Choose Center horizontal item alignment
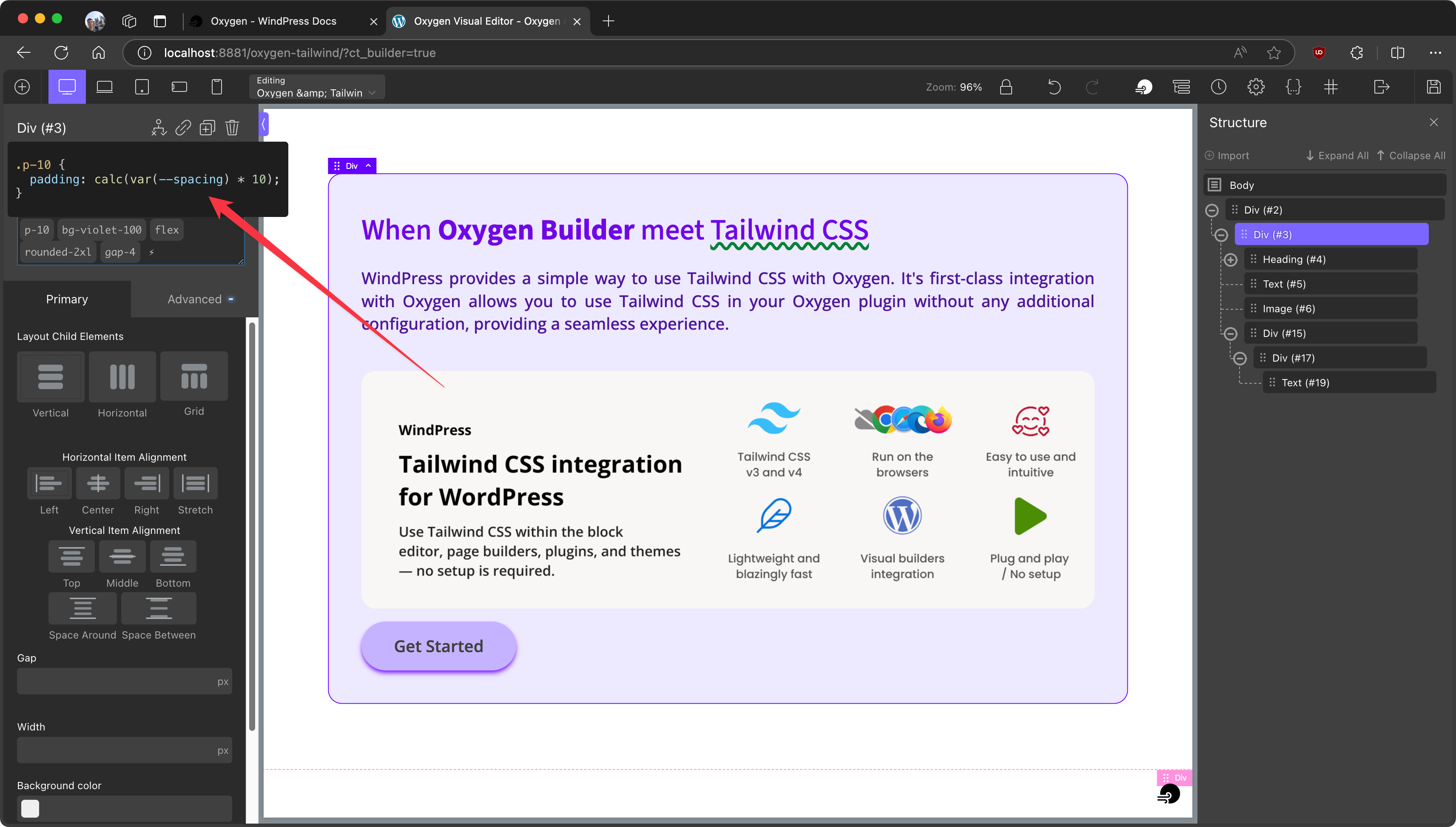 (x=98, y=483)
